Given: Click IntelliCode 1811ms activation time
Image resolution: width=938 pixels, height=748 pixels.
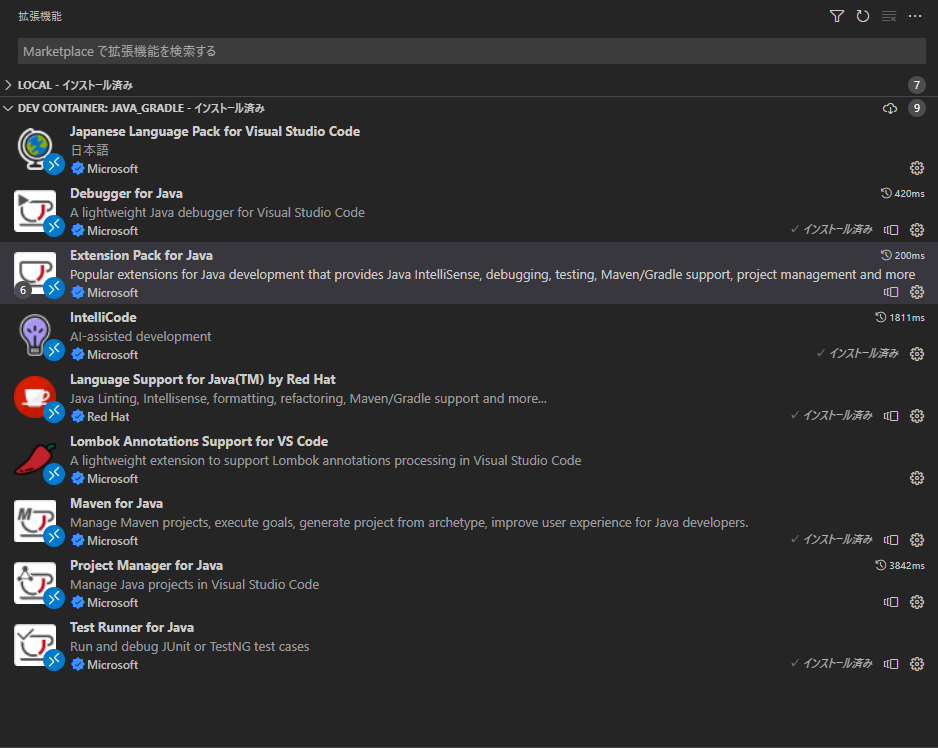Looking at the screenshot, I should point(900,317).
